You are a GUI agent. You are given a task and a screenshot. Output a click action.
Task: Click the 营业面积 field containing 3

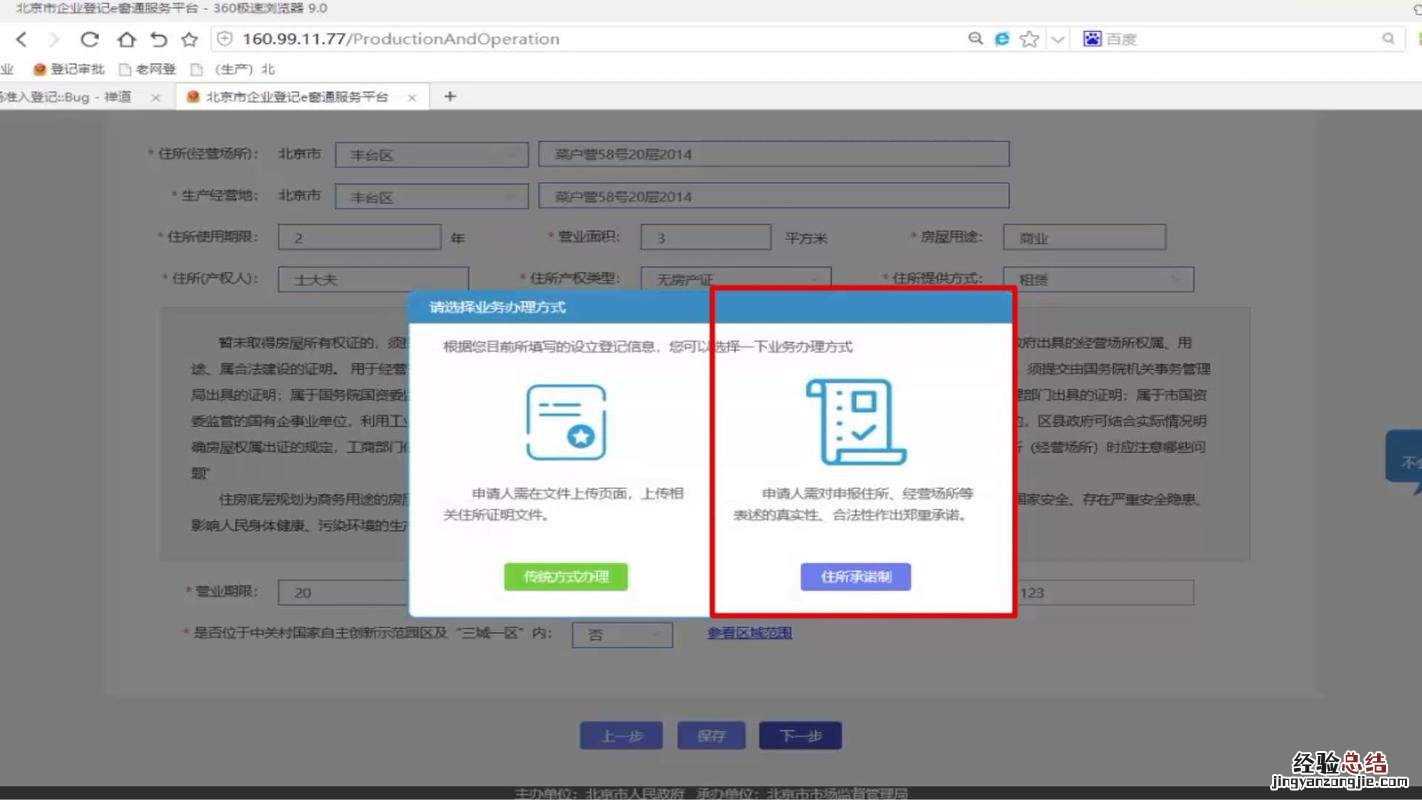[706, 238]
